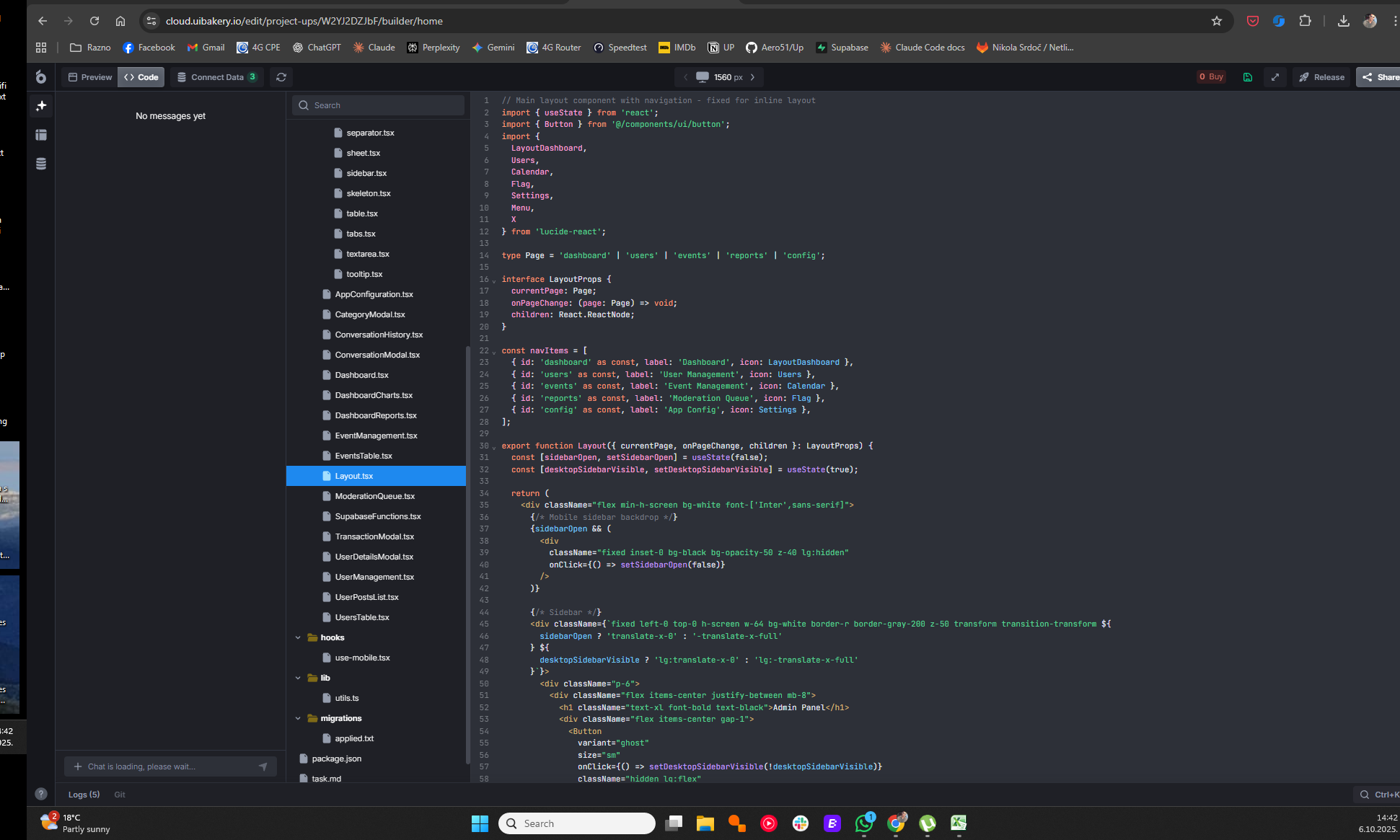Open the pages panel icon in sidebar
The width and height of the screenshot is (1400, 840).
(41, 135)
